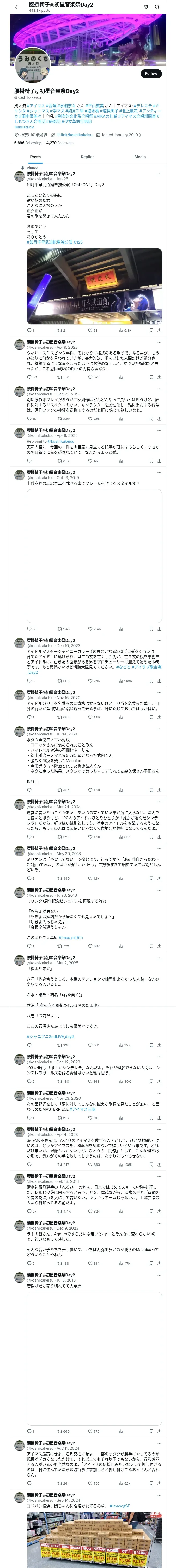The height and width of the screenshot is (1568, 176).
Task: Switch to the Media tab
Action: (x=140, y=157)
